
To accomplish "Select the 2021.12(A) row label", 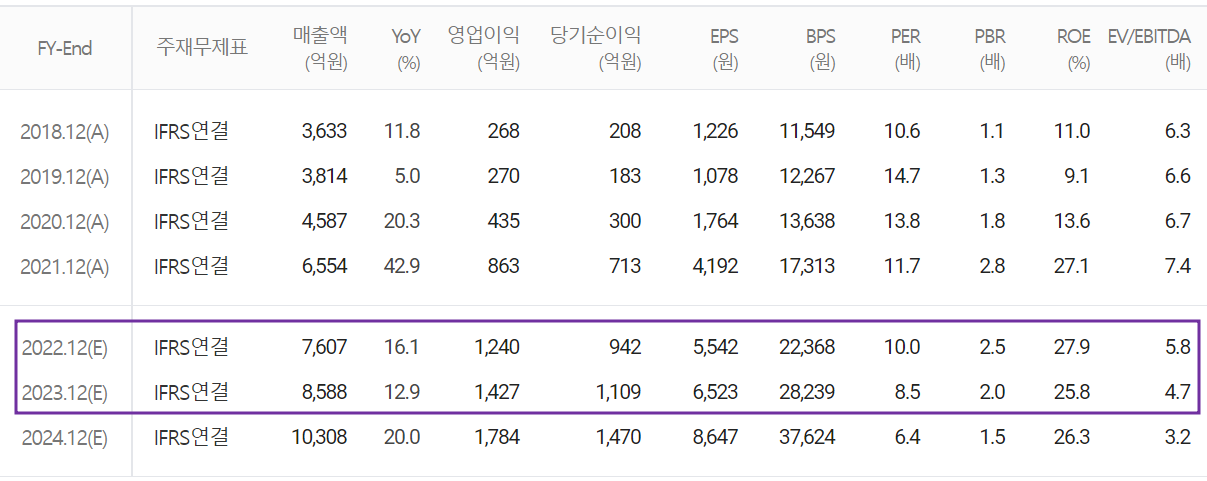I will point(65,267).
